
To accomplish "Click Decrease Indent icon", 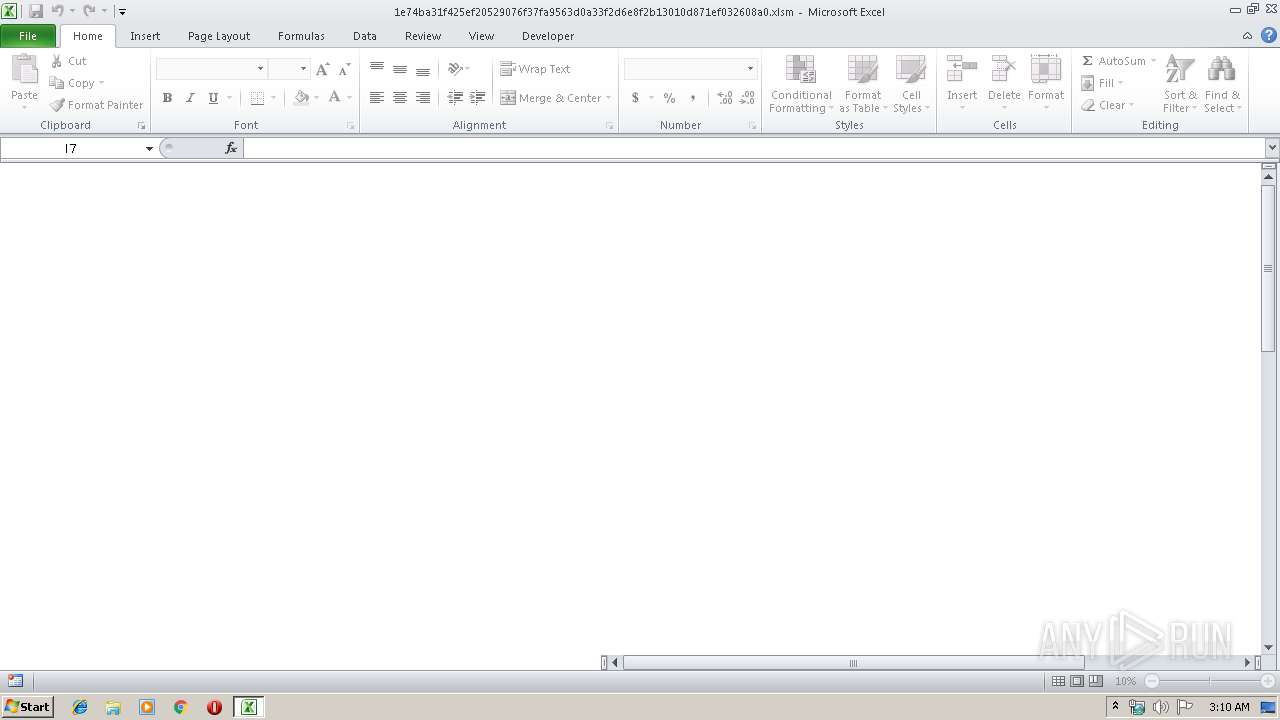I will (x=455, y=98).
